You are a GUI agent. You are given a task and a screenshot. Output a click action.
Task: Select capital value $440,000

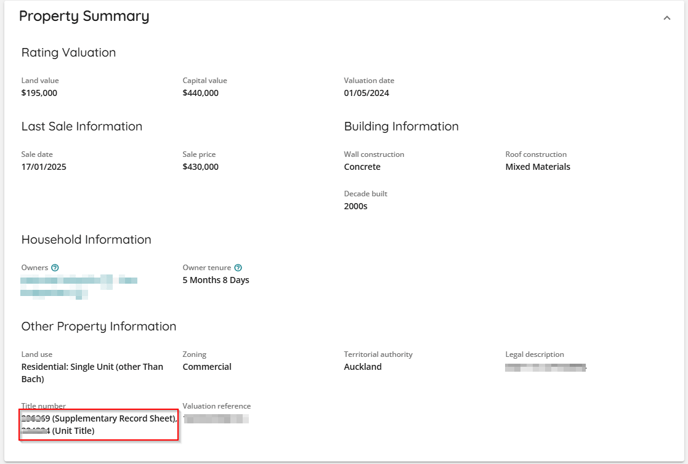tap(201, 93)
